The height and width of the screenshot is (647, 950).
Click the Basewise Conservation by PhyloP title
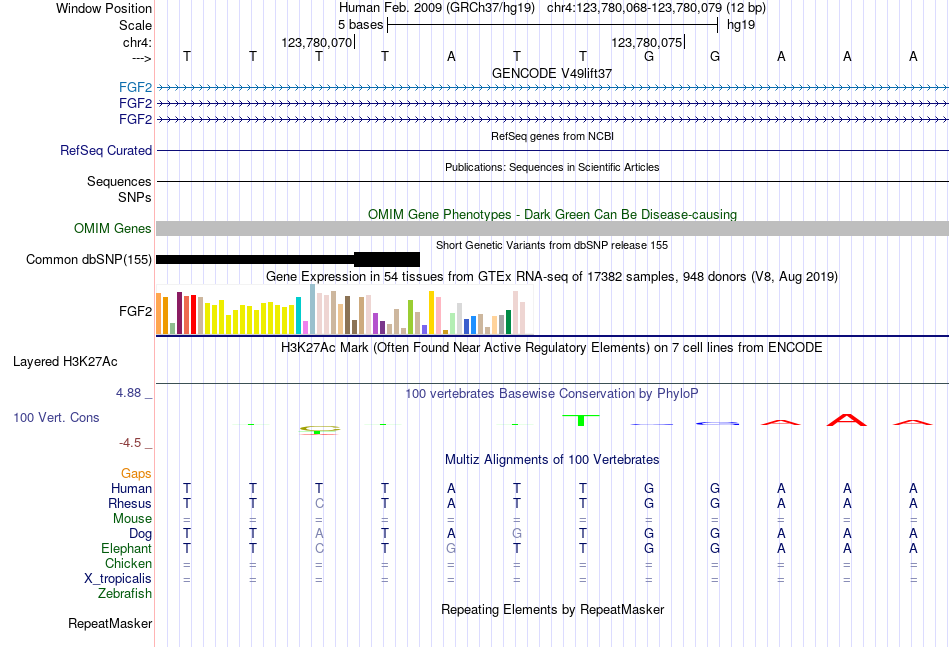click(x=552, y=394)
